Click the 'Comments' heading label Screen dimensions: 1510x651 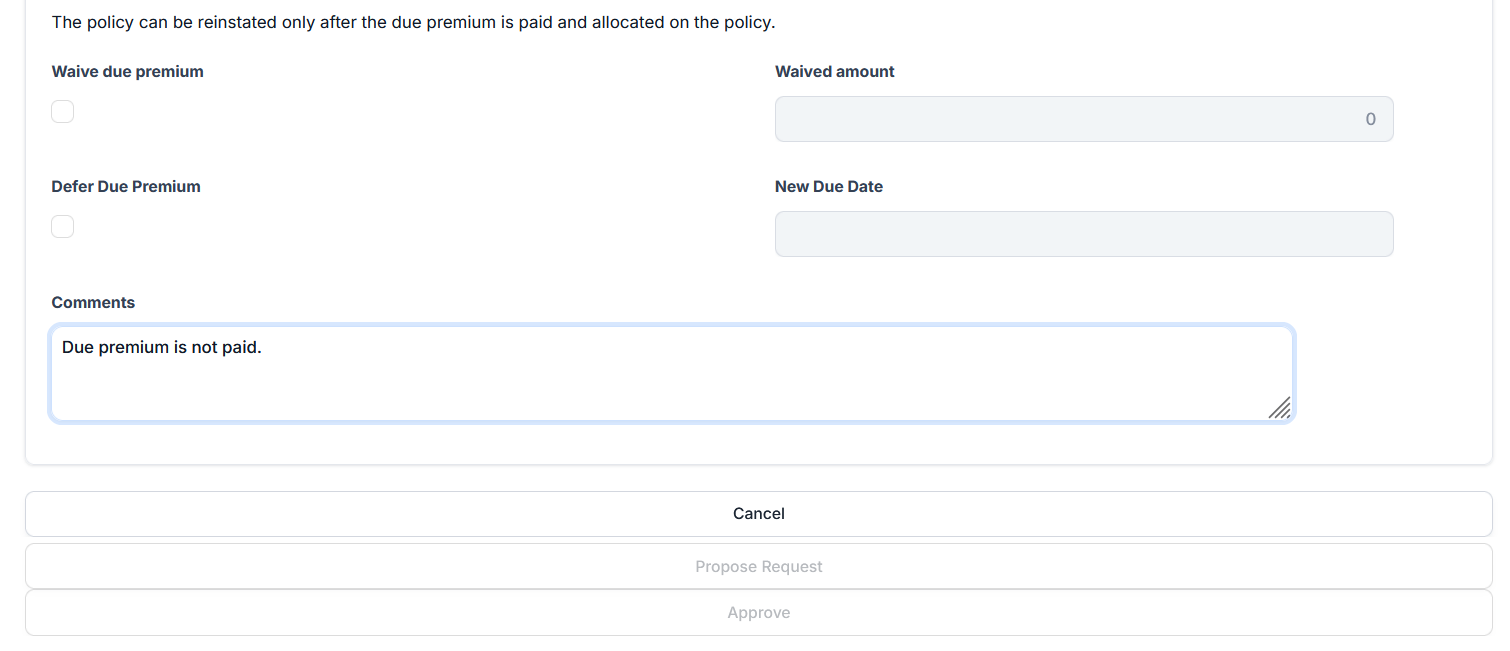[x=93, y=303]
